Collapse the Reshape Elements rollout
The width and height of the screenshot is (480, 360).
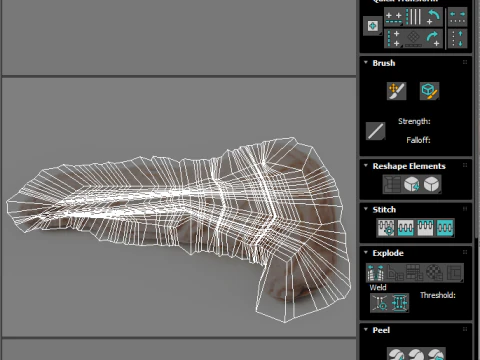coord(366,166)
